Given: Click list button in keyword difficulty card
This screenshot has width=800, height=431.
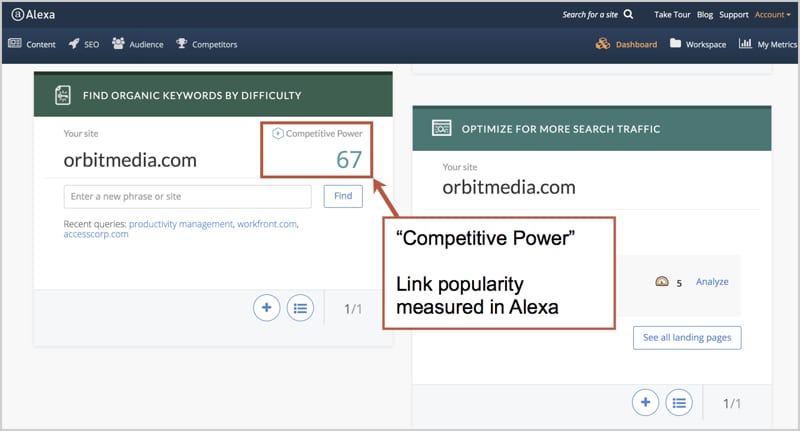Looking at the screenshot, I should click(300, 308).
